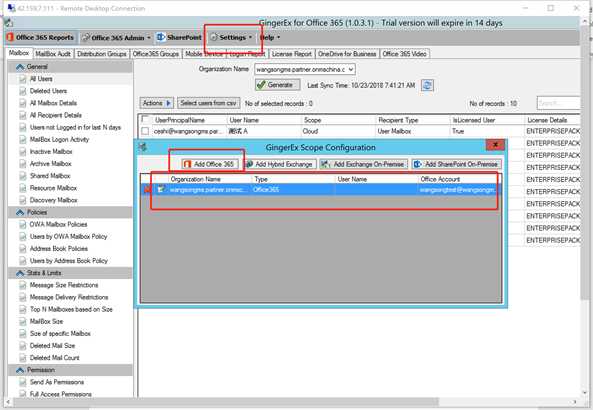The height and width of the screenshot is (410, 593).
Task: Click the Message Size Restrictions icon
Action: 23,285
